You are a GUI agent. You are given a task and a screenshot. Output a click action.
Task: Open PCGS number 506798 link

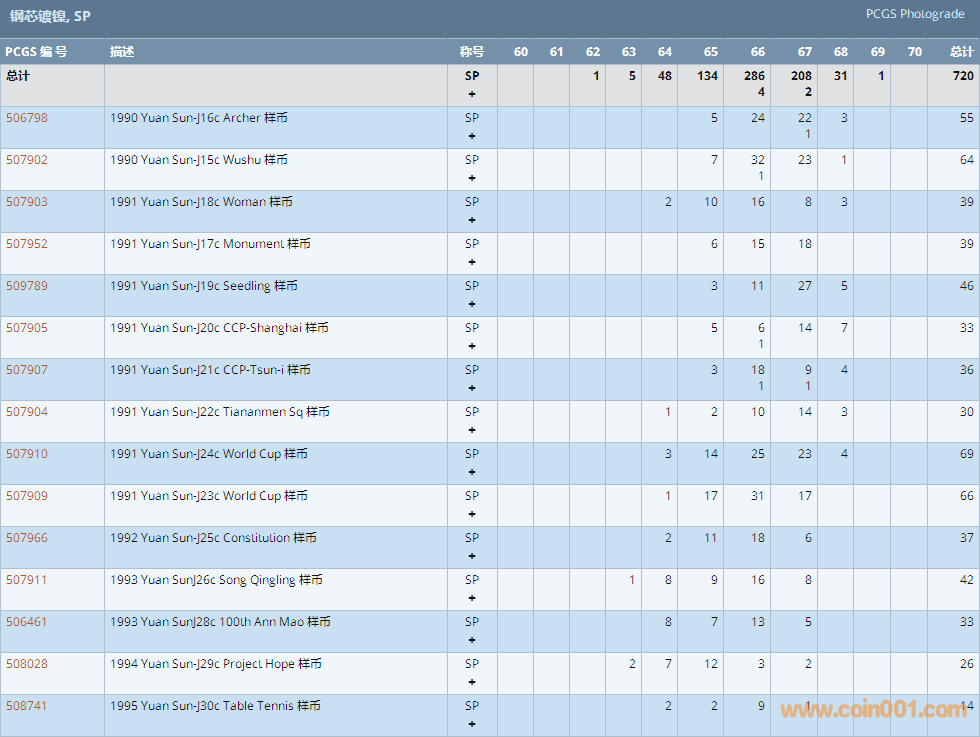27,118
